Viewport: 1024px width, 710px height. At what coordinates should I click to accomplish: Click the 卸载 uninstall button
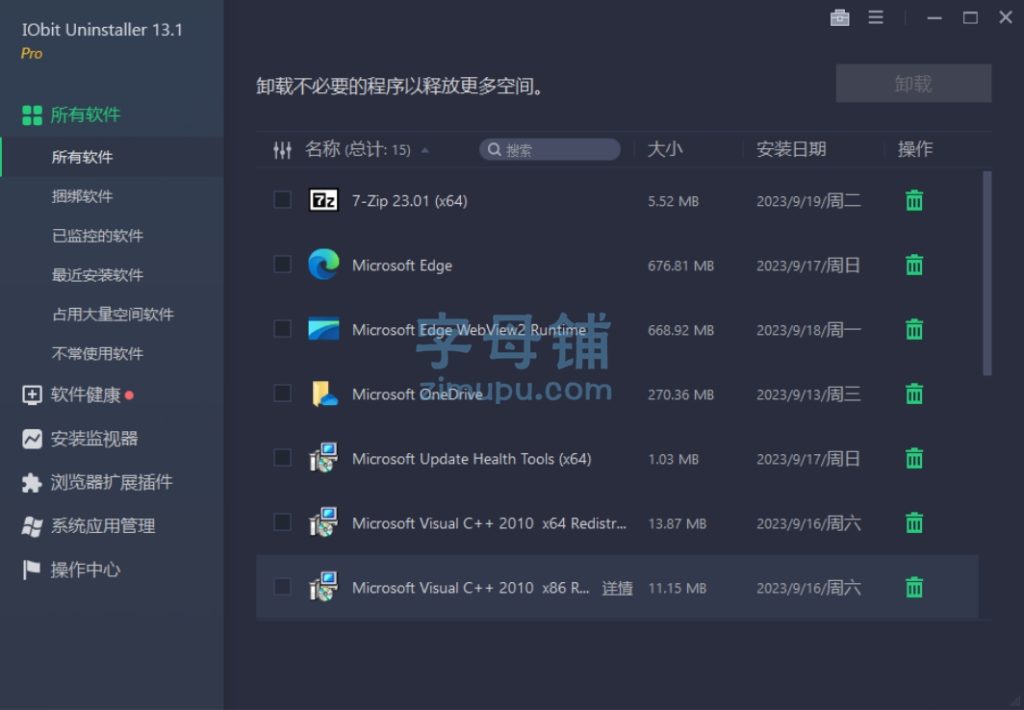pyautogui.click(x=913, y=83)
